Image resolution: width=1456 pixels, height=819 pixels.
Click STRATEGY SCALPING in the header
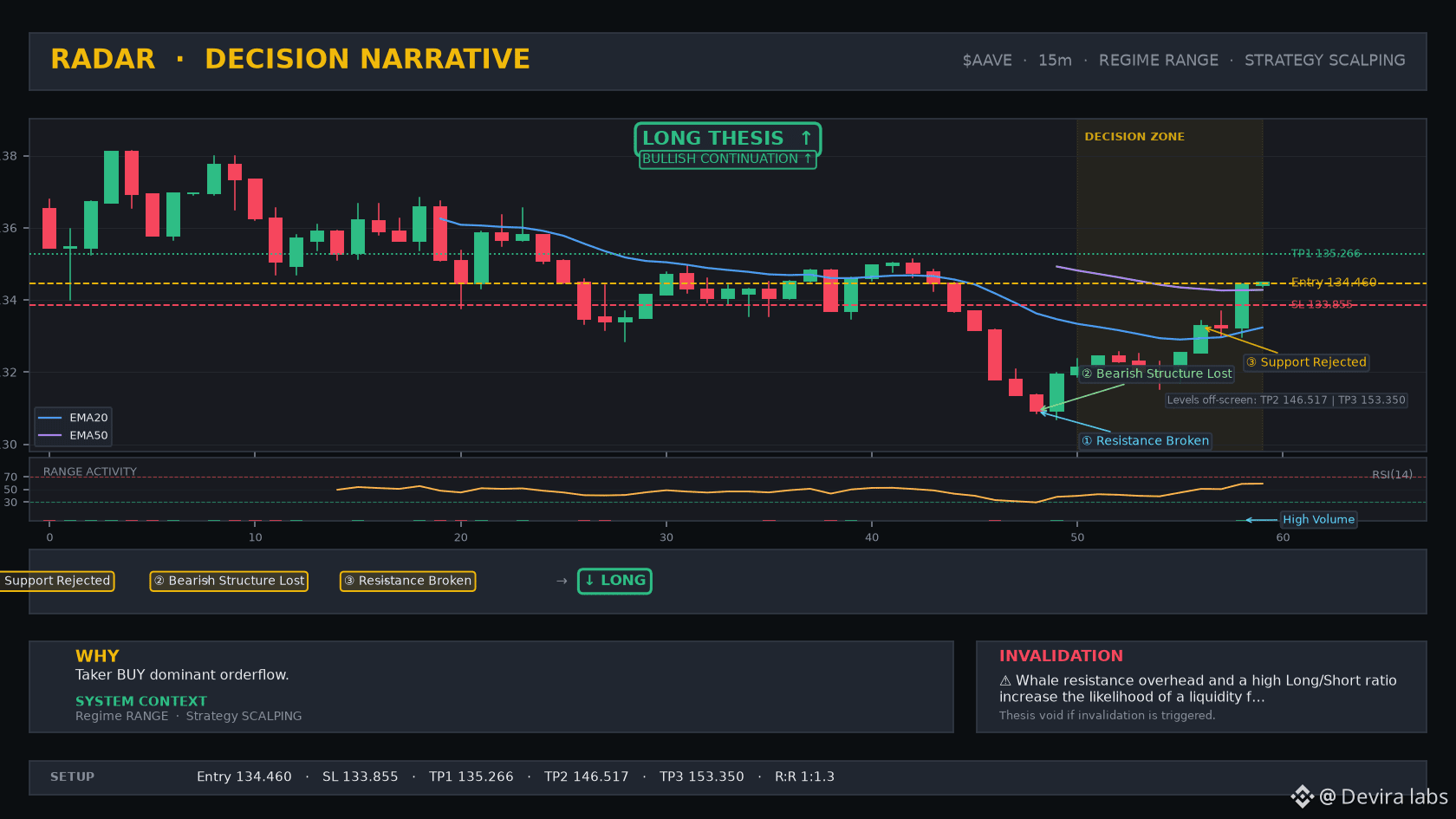coord(1324,61)
